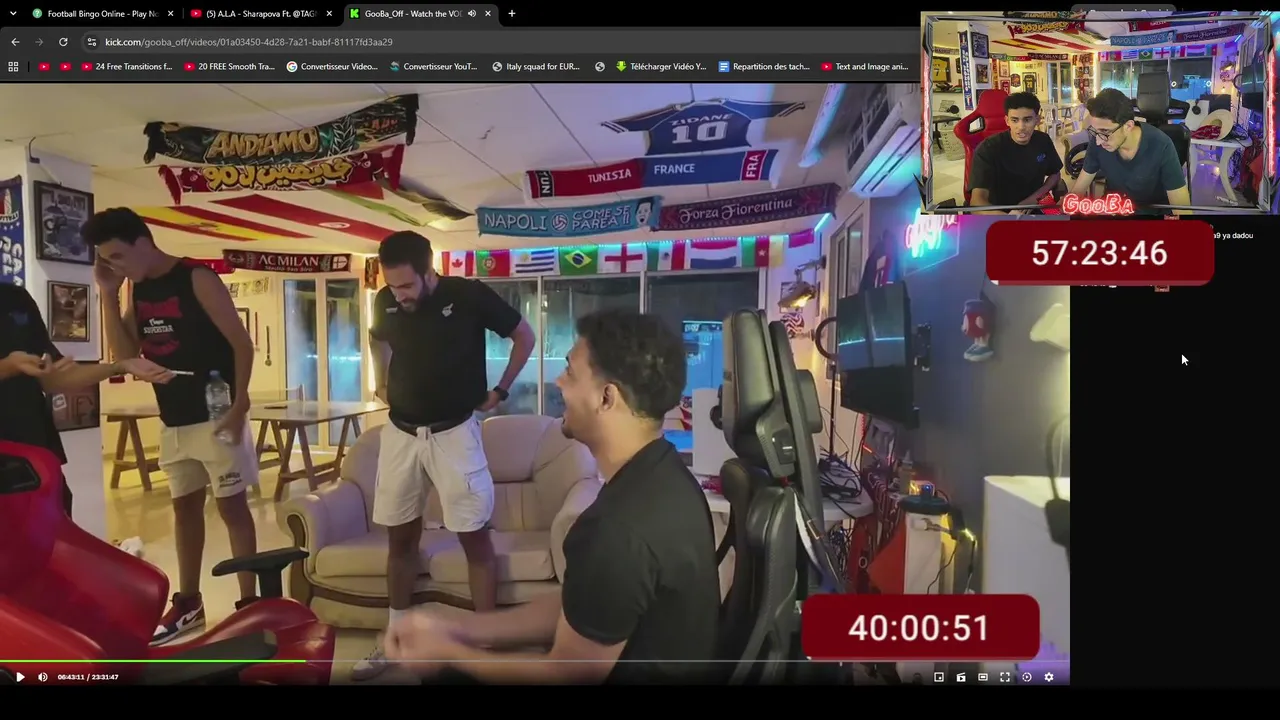
Task: View site information beside the address bar
Action: (92, 42)
